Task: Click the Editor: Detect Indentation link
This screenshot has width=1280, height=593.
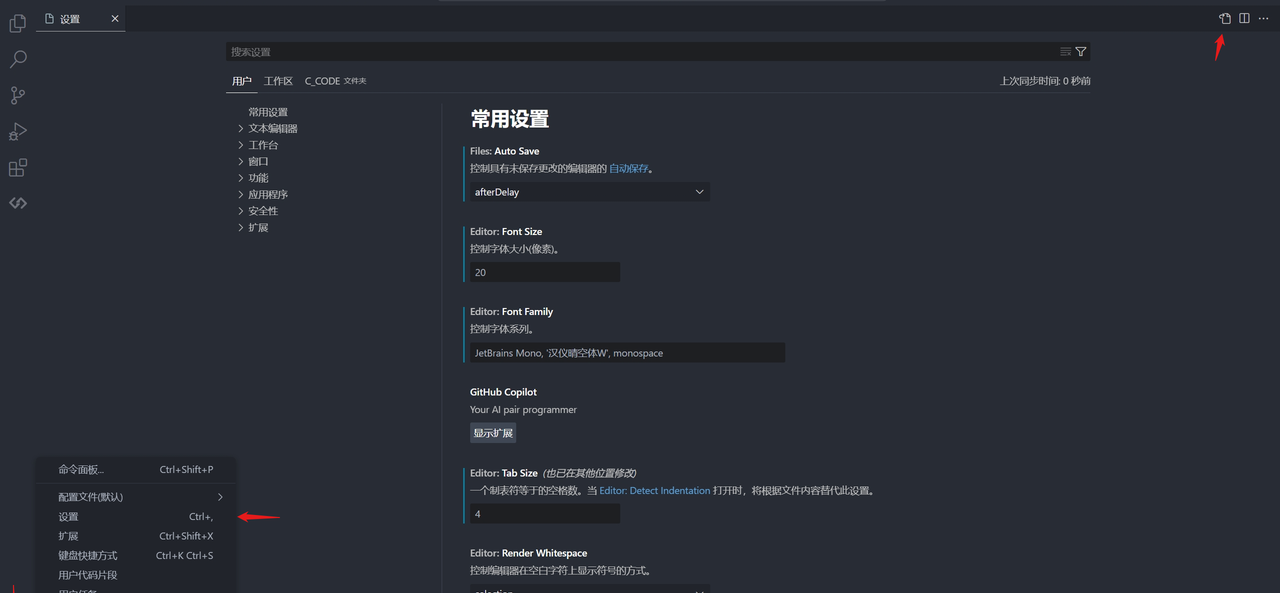Action: (x=654, y=491)
